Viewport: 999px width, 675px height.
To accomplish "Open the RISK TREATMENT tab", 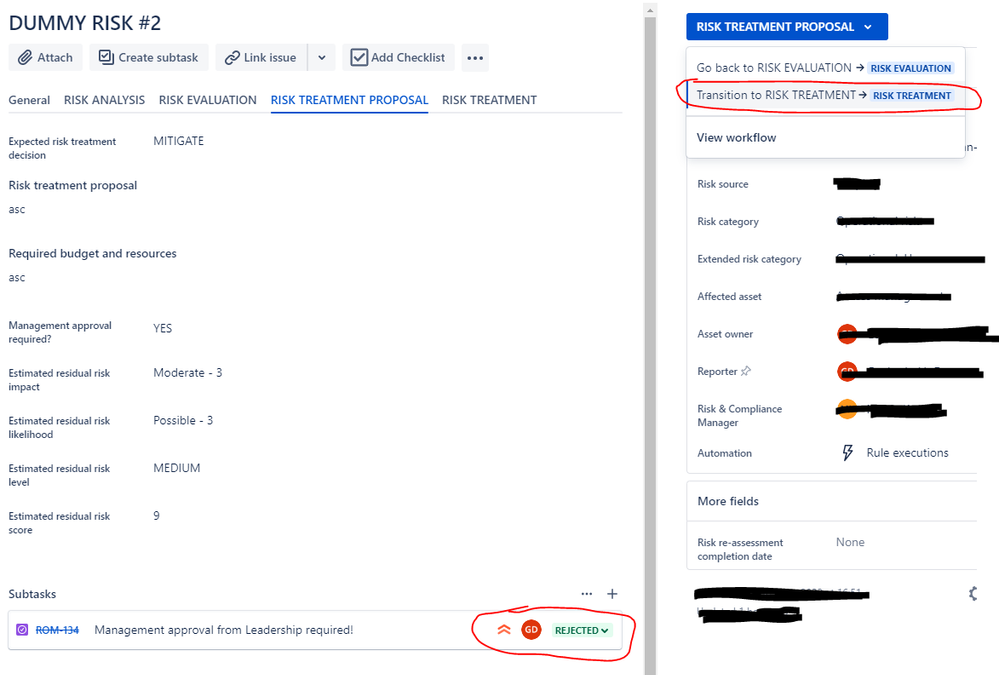I will (489, 100).
